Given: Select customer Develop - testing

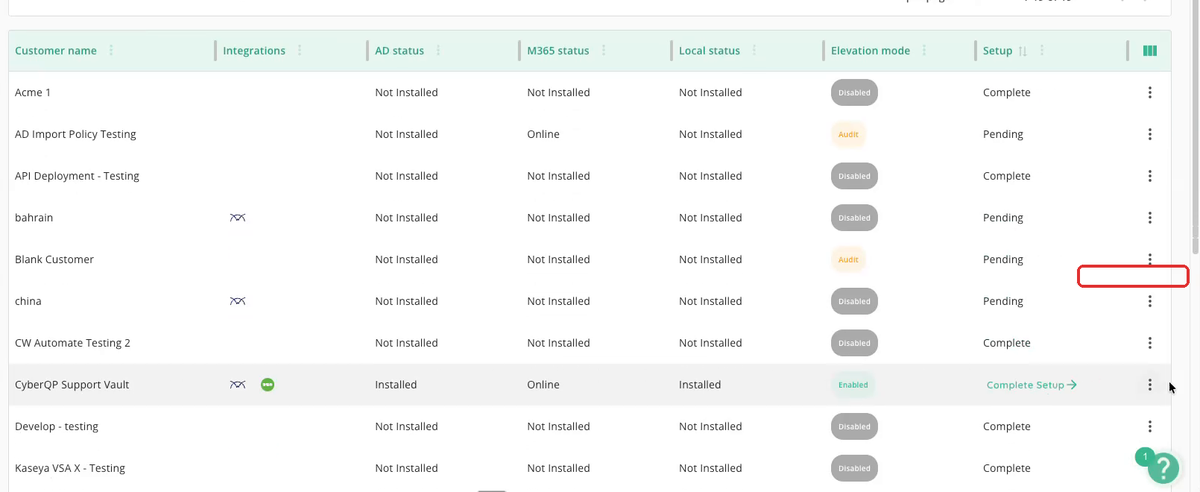Looking at the screenshot, I should 57,426.
